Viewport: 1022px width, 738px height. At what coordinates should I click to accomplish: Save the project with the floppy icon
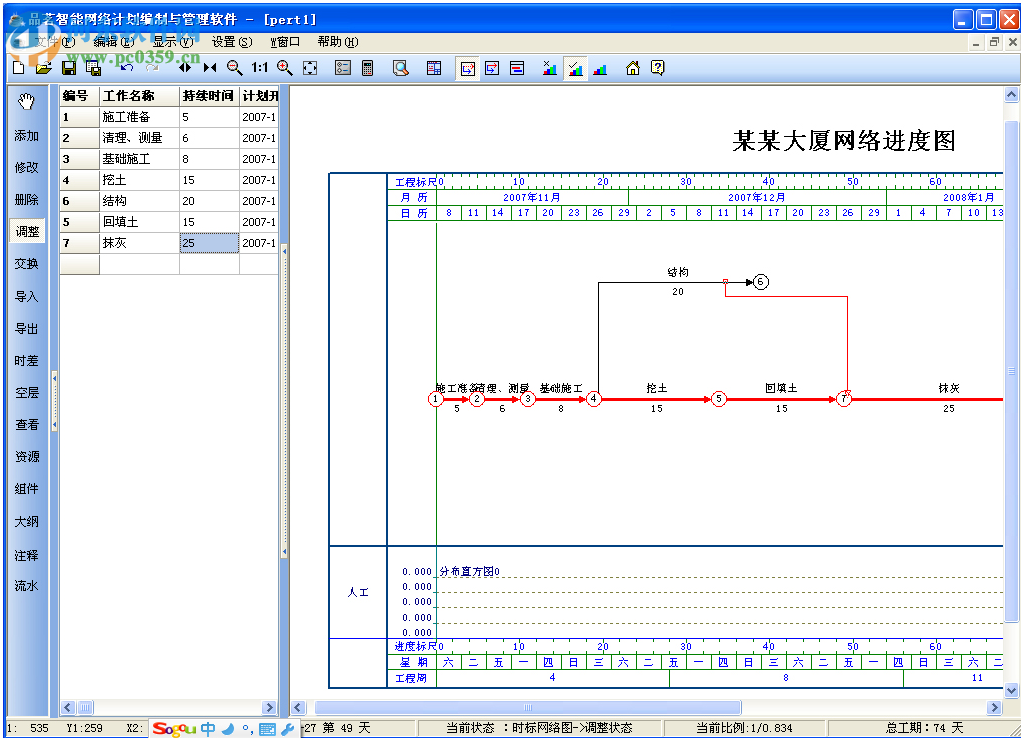(x=68, y=68)
